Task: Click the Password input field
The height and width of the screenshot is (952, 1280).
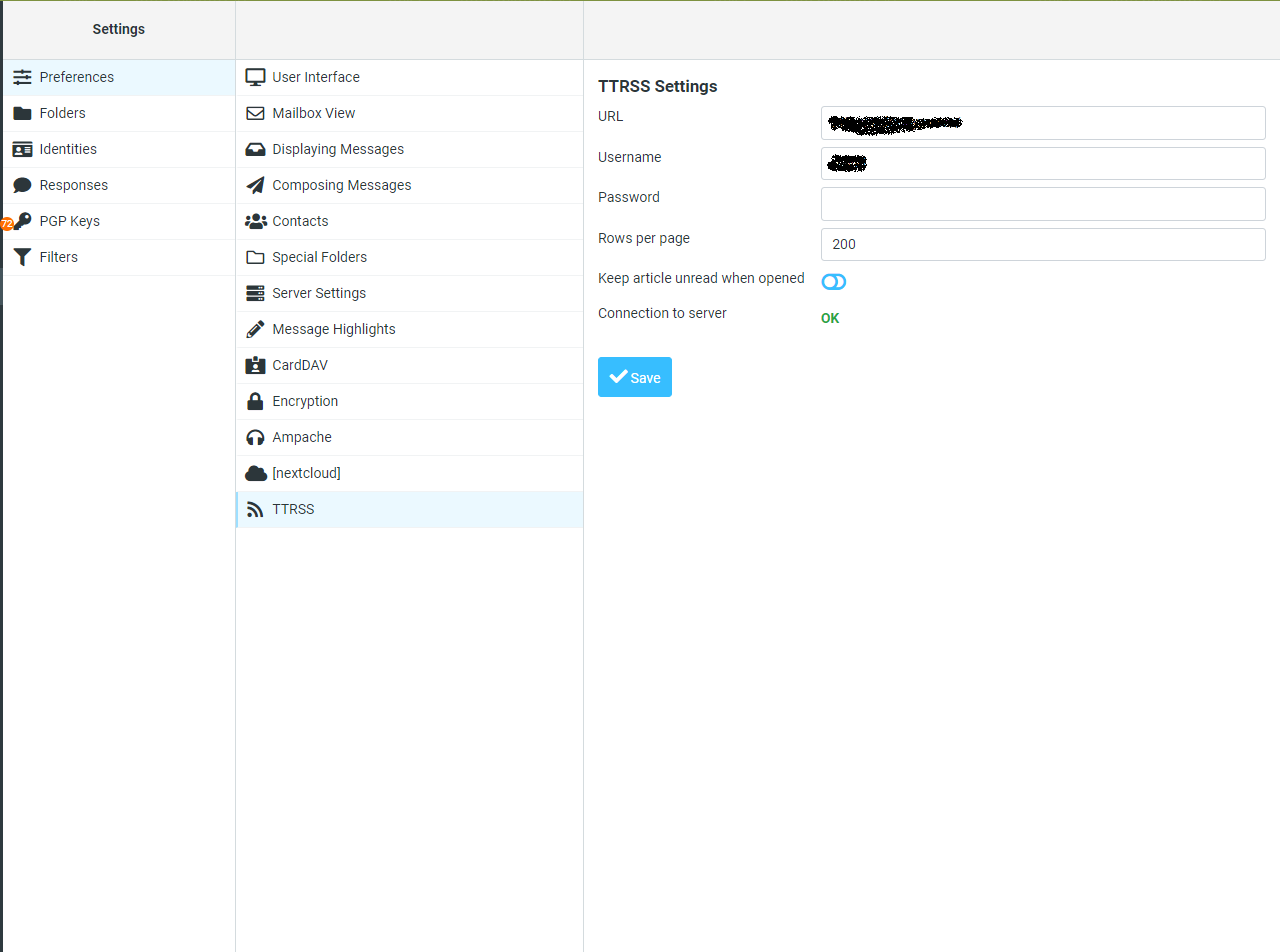Action: (1043, 204)
